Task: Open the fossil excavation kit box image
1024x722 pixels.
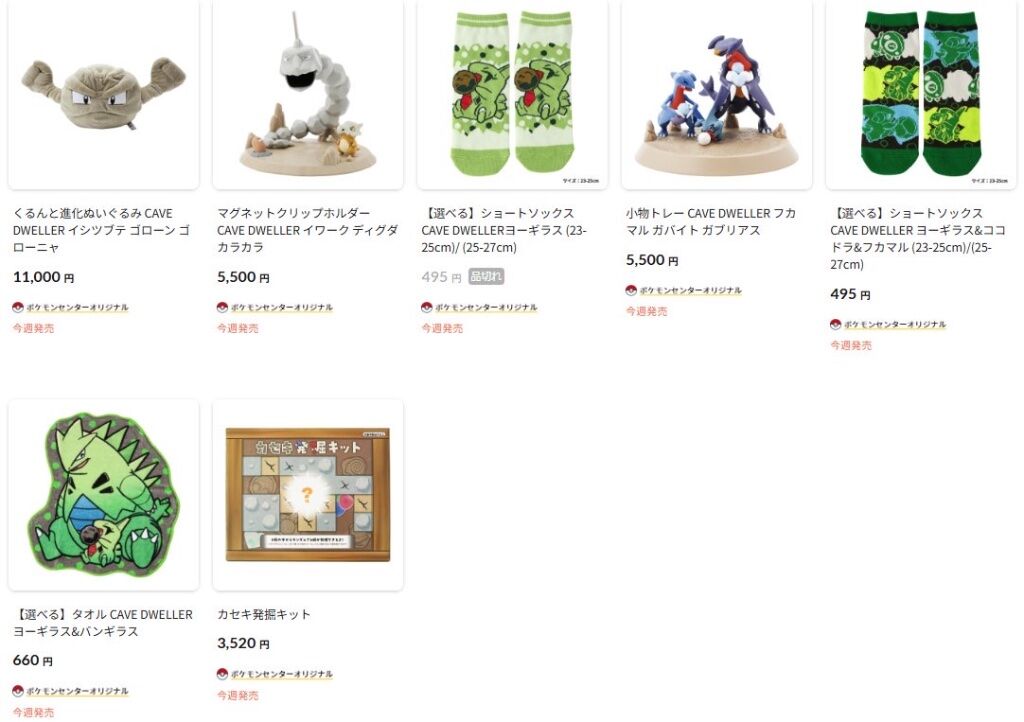Action: [x=308, y=495]
